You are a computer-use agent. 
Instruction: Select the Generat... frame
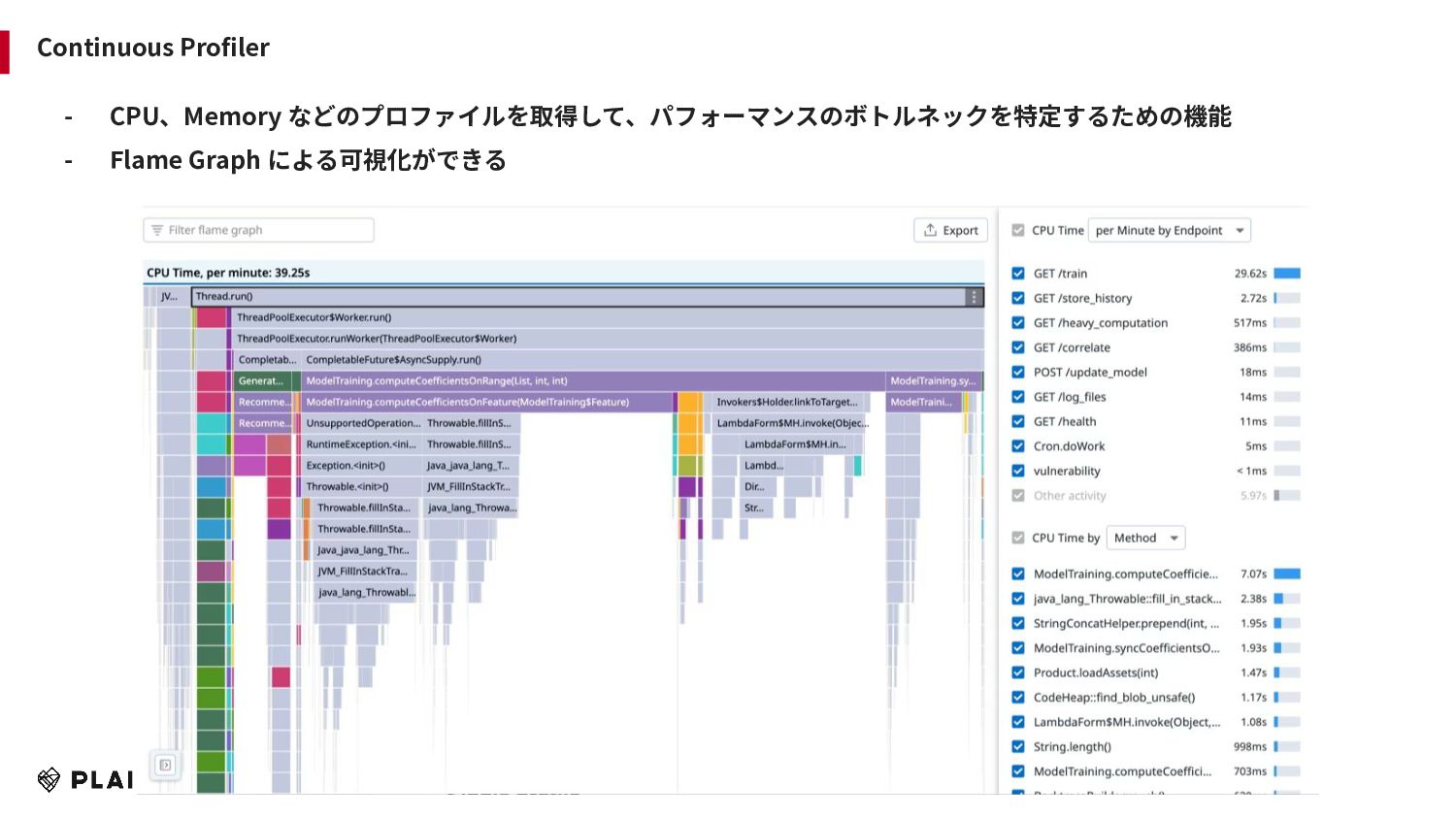tap(262, 381)
